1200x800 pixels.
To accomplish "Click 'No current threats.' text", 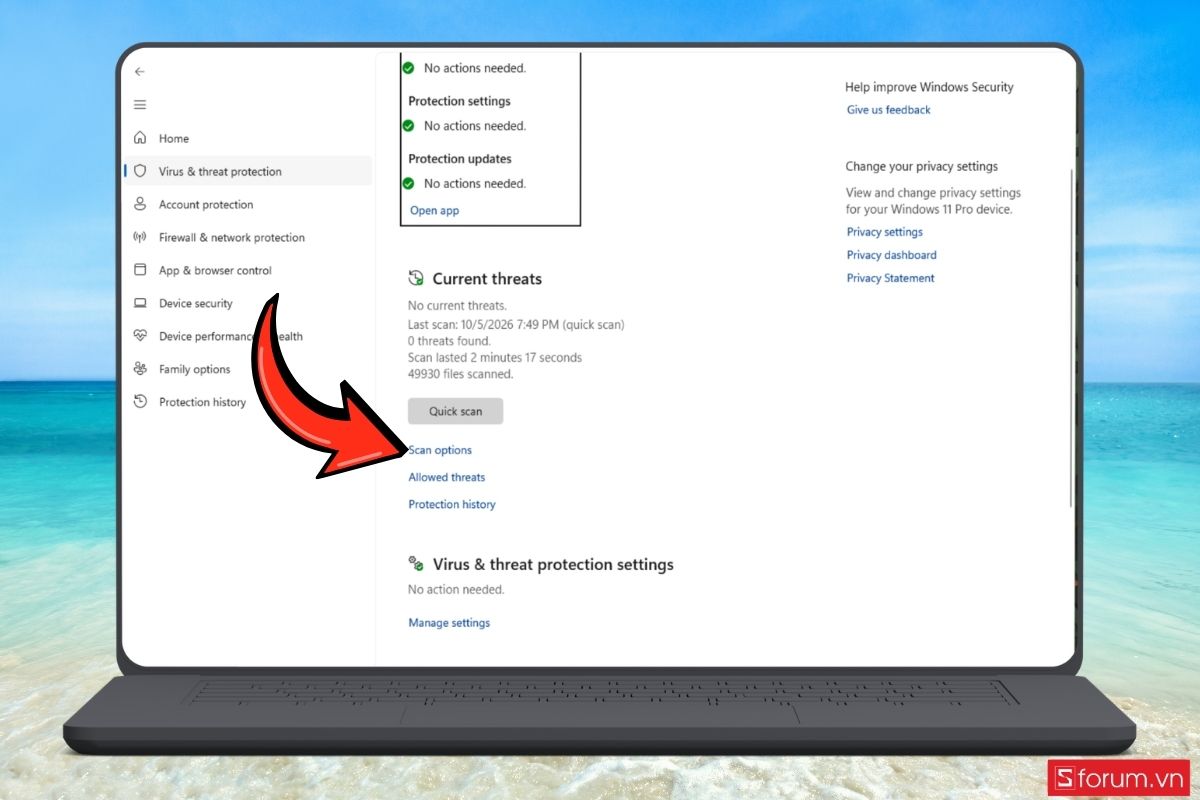I will click(x=458, y=305).
